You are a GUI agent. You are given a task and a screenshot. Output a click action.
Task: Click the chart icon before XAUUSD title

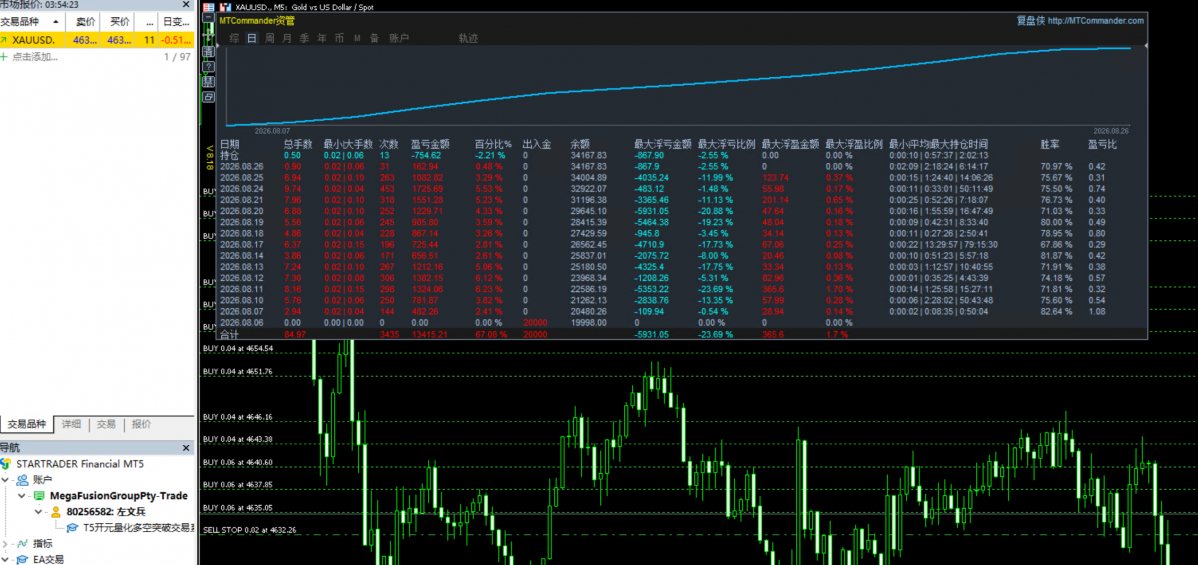[225, 6]
